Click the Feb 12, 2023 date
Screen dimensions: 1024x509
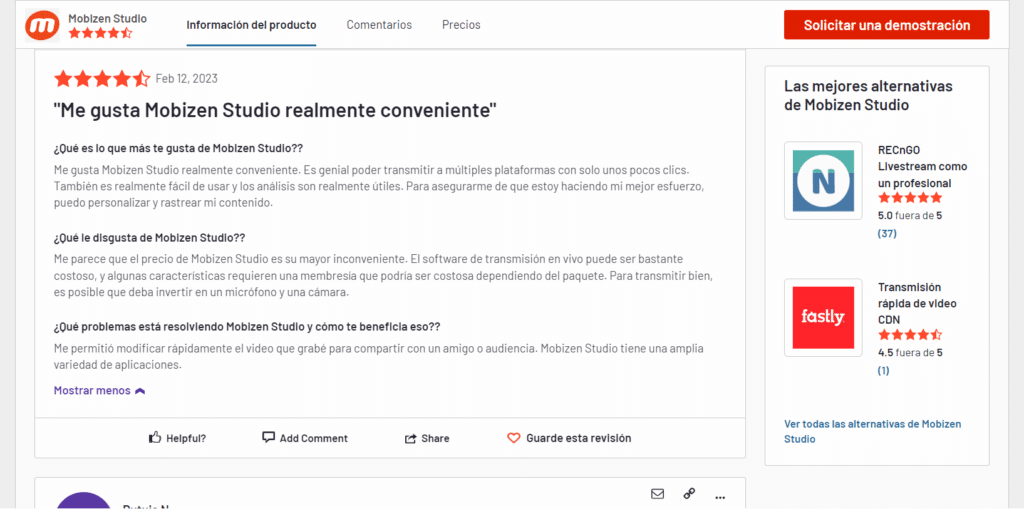coord(187,79)
